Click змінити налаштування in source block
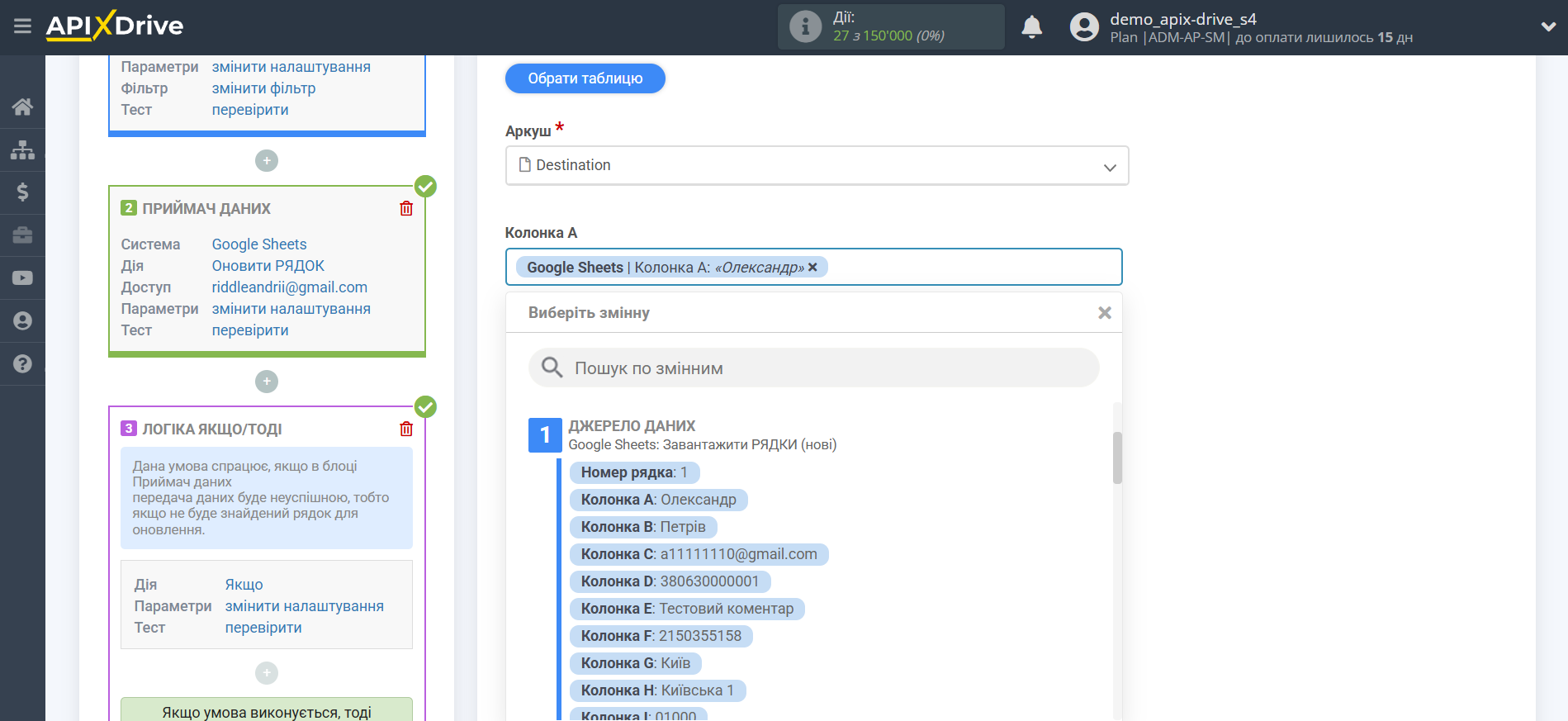This screenshot has height=721, width=1568. (291, 67)
